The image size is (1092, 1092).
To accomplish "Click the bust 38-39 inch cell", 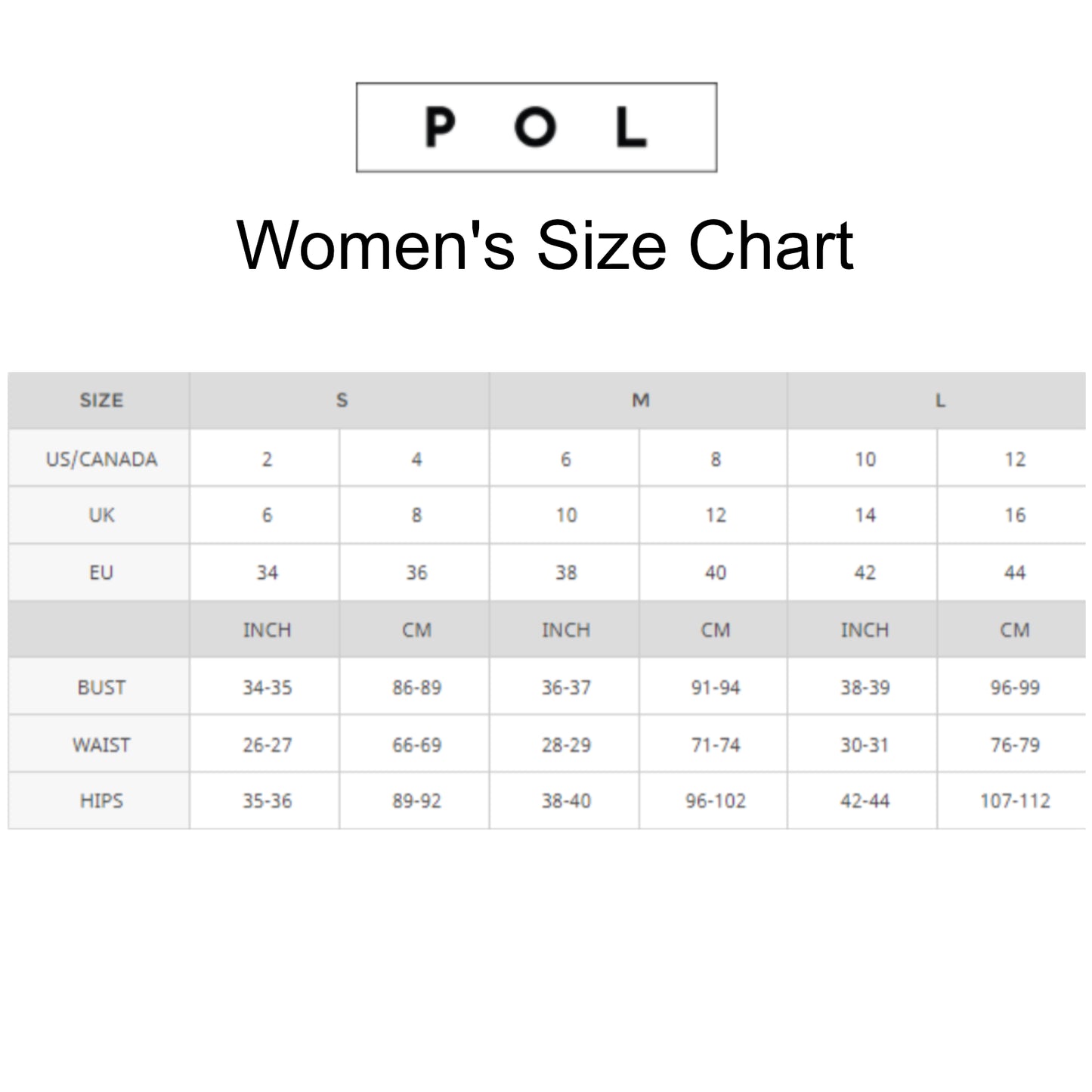I will tap(865, 688).
